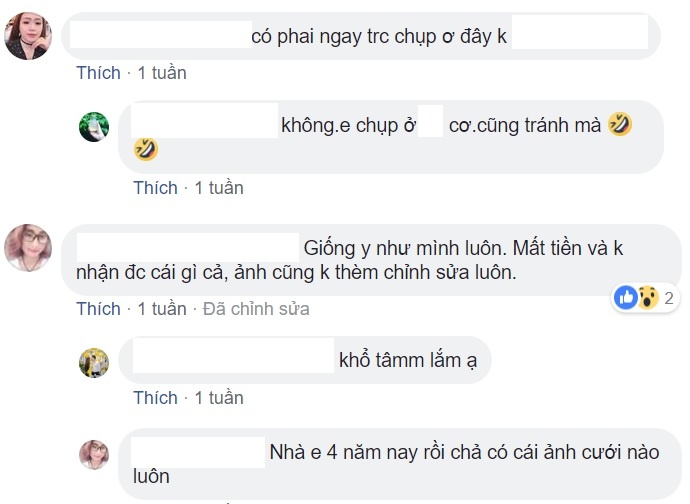Image resolution: width=690 pixels, height=504 pixels.
Task: Open the 'Đã chỉnh sửa' edit history
Action: (256, 309)
